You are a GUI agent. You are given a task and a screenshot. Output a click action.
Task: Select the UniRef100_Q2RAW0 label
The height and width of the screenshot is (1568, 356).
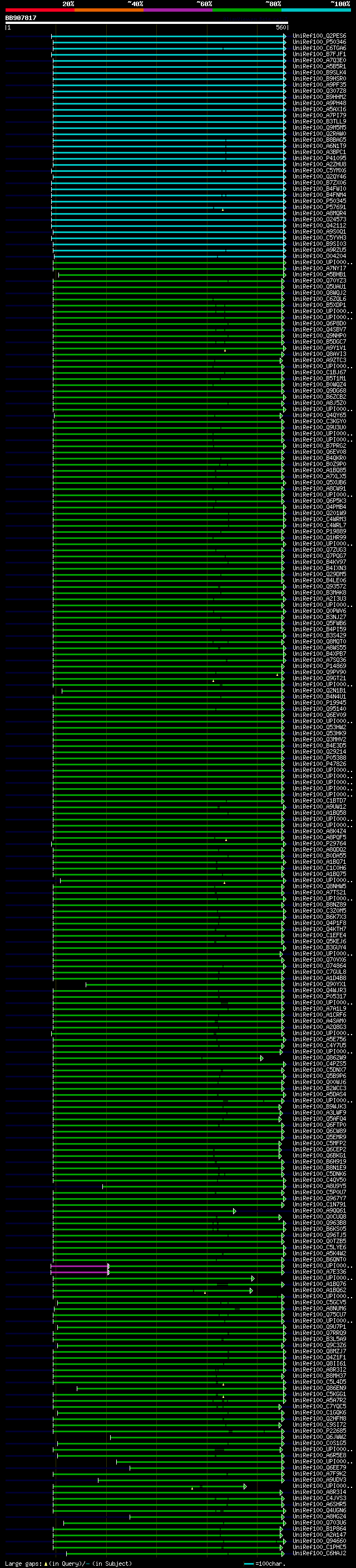(x=319, y=134)
